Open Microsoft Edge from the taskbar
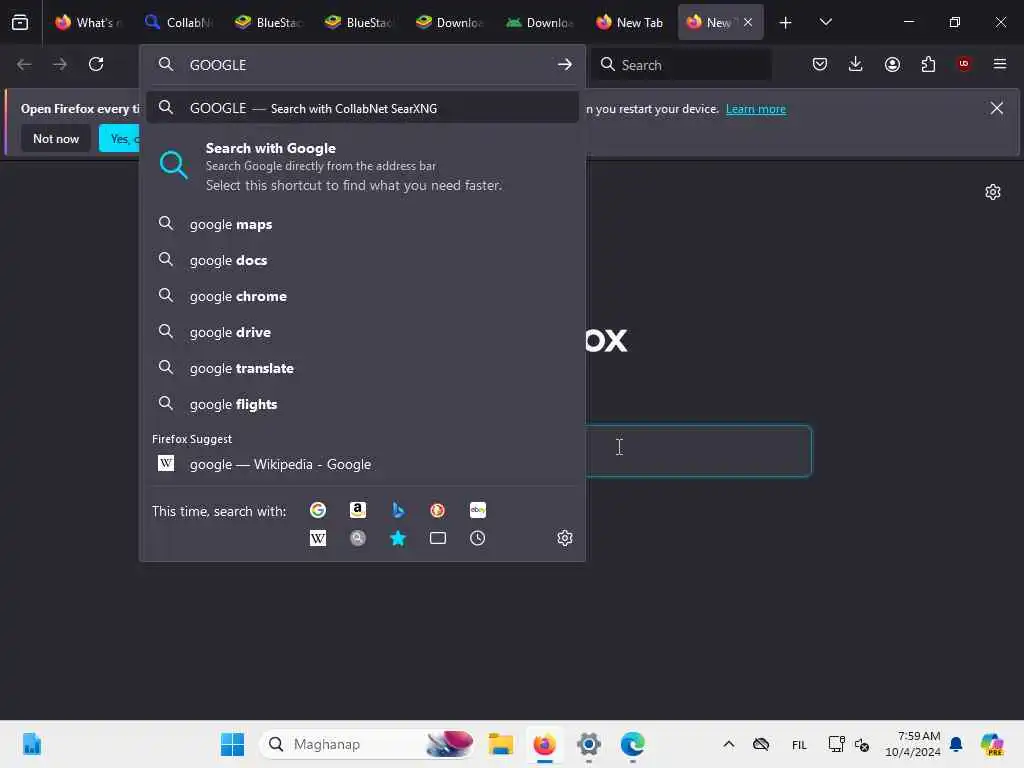 (632, 744)
